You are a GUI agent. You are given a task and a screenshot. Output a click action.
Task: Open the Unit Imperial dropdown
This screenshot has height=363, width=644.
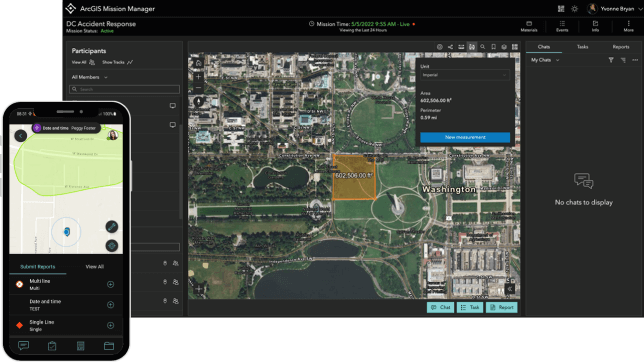pyautogui.click(x=465, y=75)
